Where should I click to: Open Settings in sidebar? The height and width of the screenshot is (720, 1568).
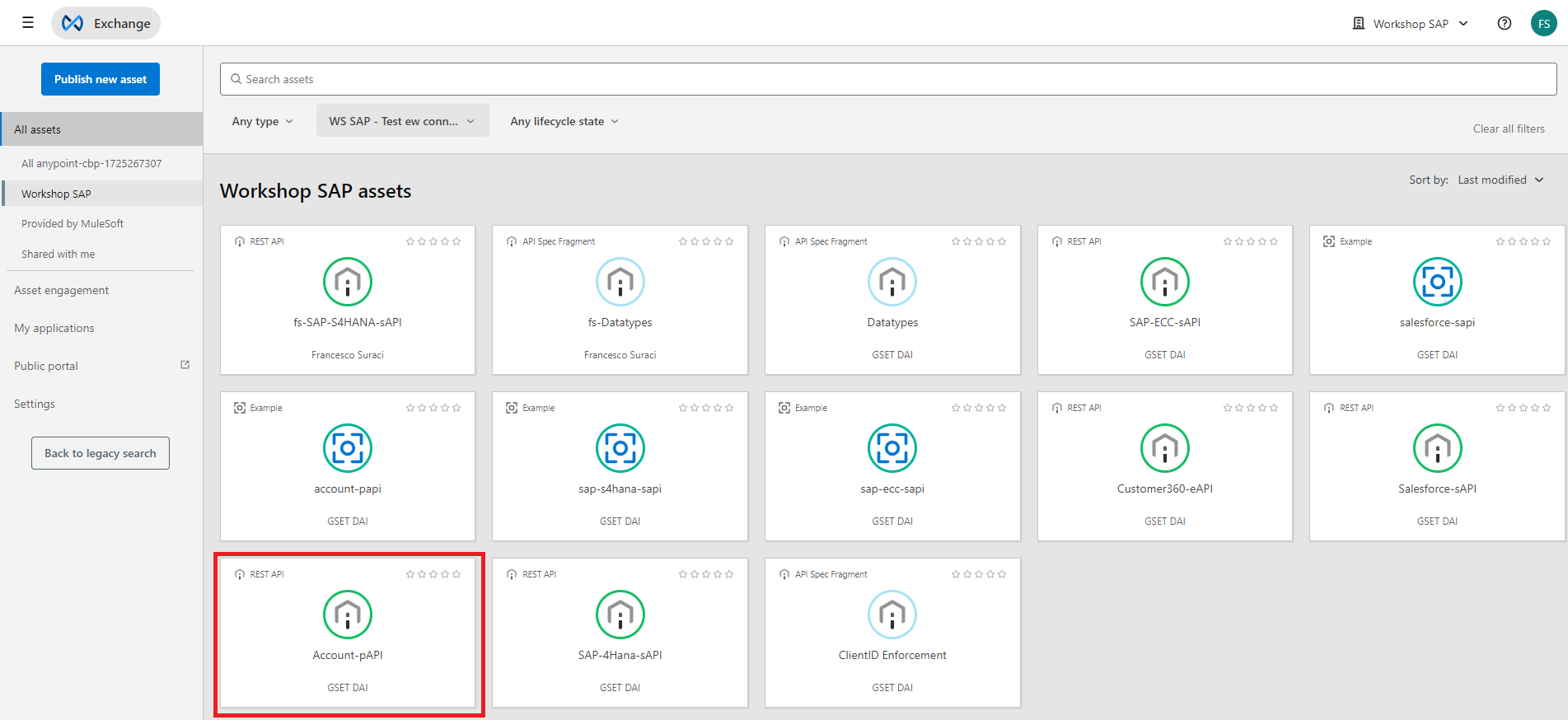click(x=35, y=404)
